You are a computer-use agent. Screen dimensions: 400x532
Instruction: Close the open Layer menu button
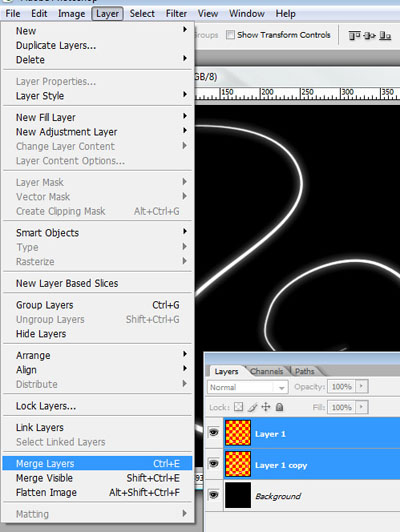click(x=107, y=14)
